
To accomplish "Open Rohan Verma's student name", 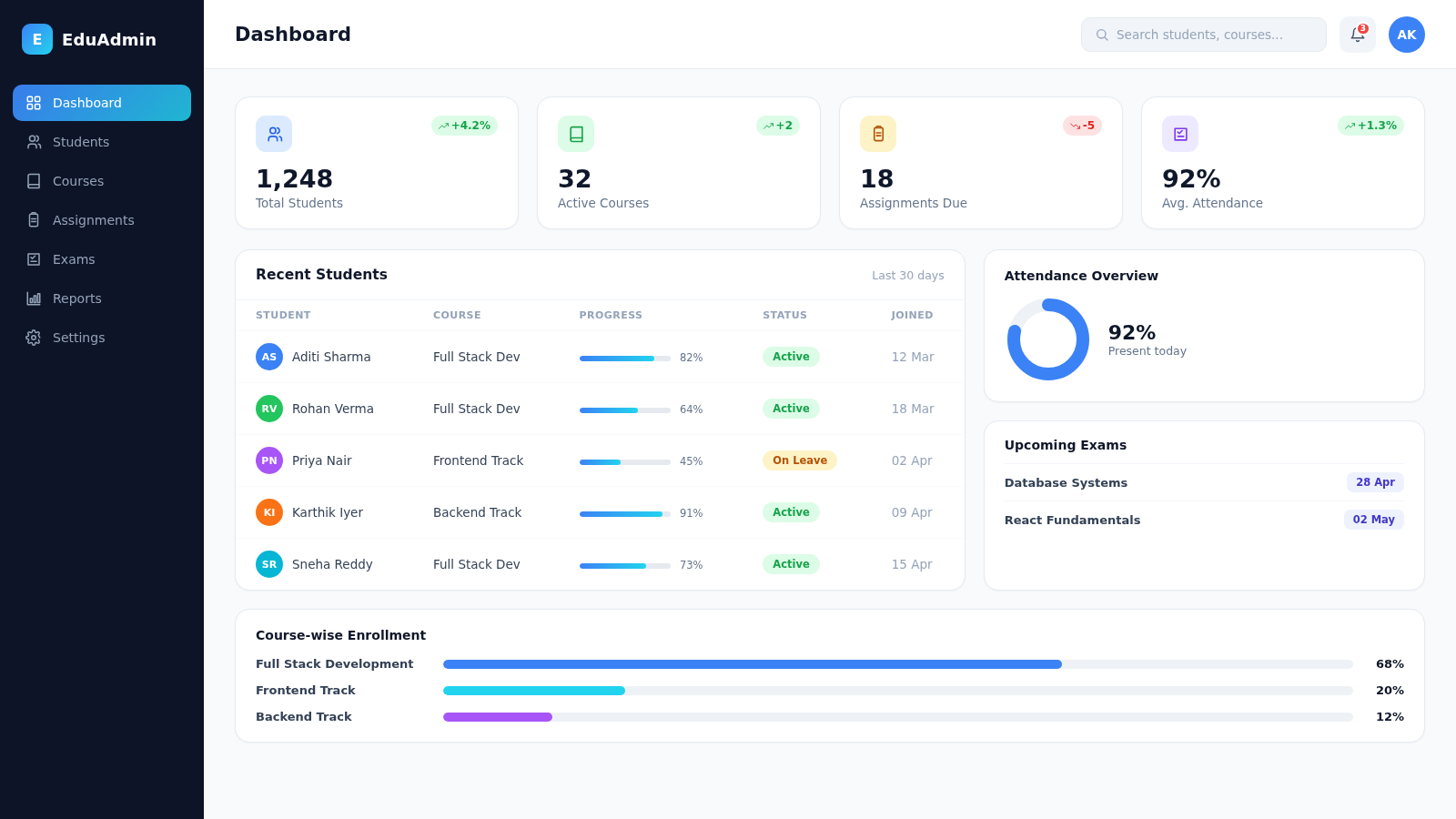I will click(x=333, y=409).
